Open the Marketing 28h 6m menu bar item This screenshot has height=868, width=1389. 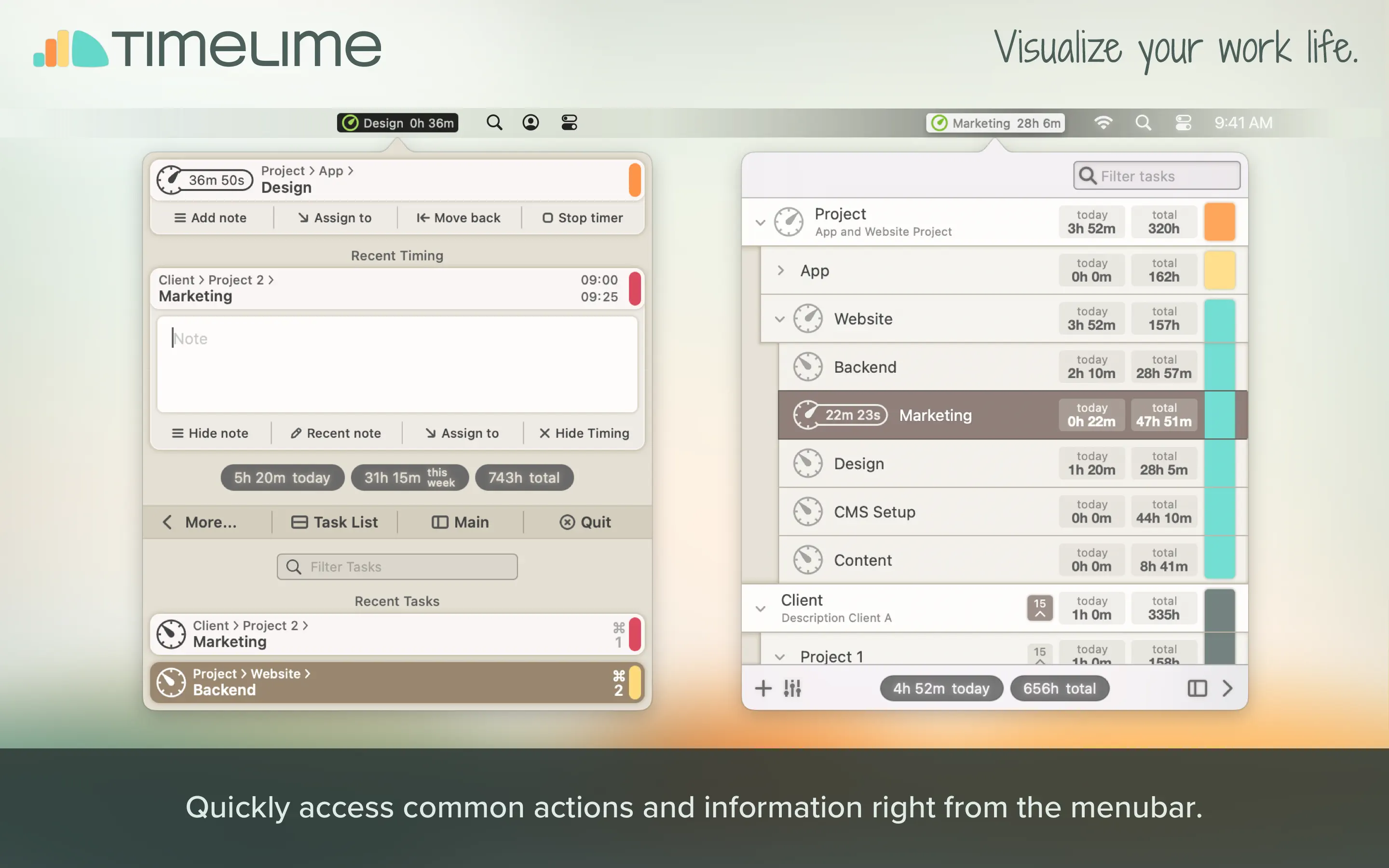point(995,123)
